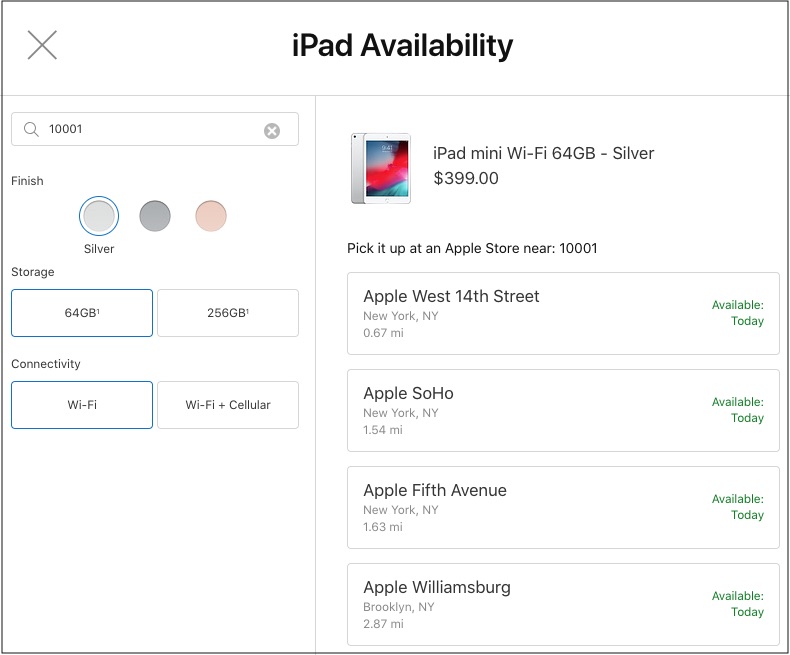
Task: Select Wi-Fi + Cellular connectivity option
Action: [x=228, y=405]
